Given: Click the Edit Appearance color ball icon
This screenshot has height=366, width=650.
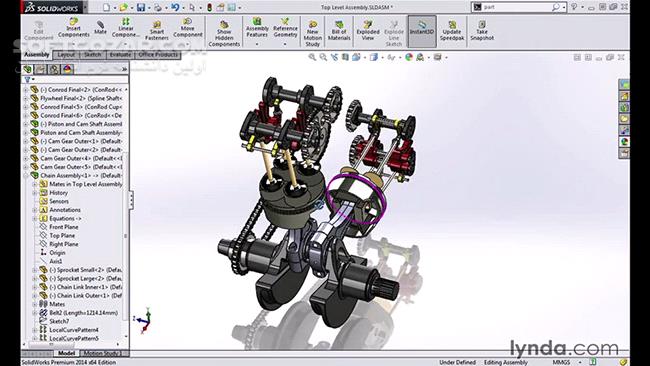Looking at the screenshot, I should click(409, 57).
